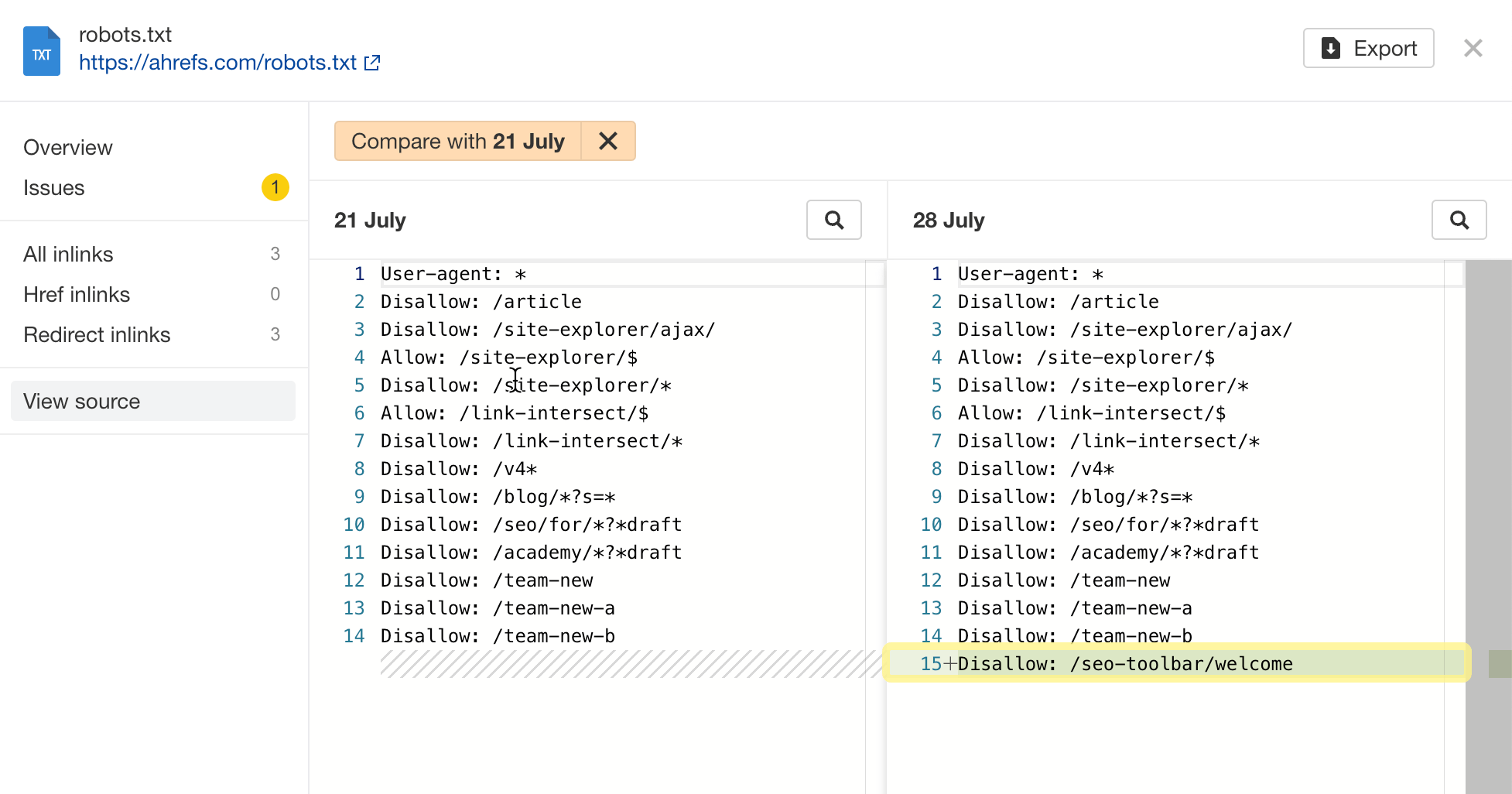
Task: Click the Export button
Action: 1368,47
